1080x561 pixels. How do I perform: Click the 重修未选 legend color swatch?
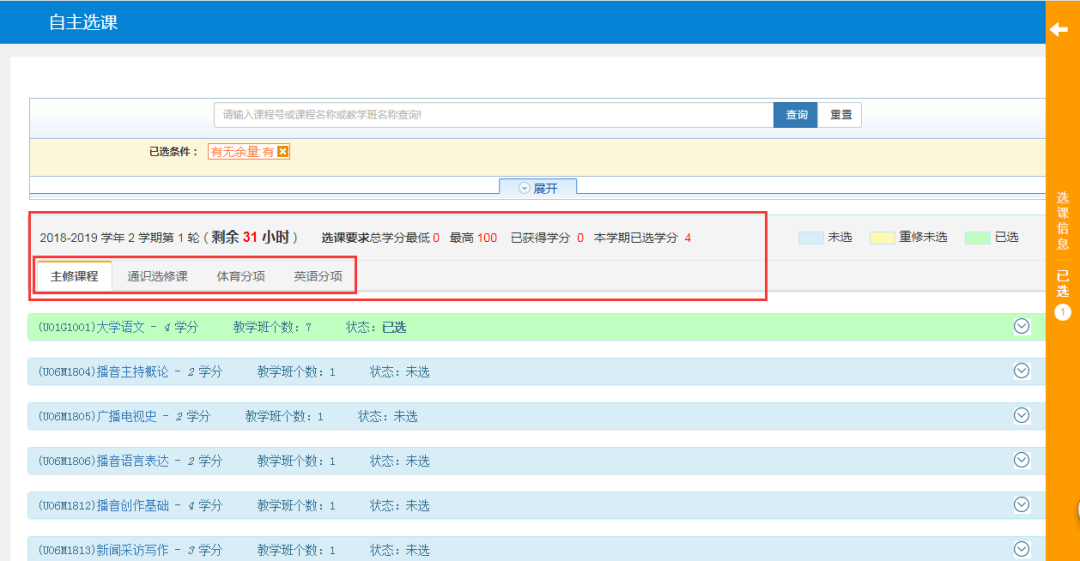coord(882,238)
